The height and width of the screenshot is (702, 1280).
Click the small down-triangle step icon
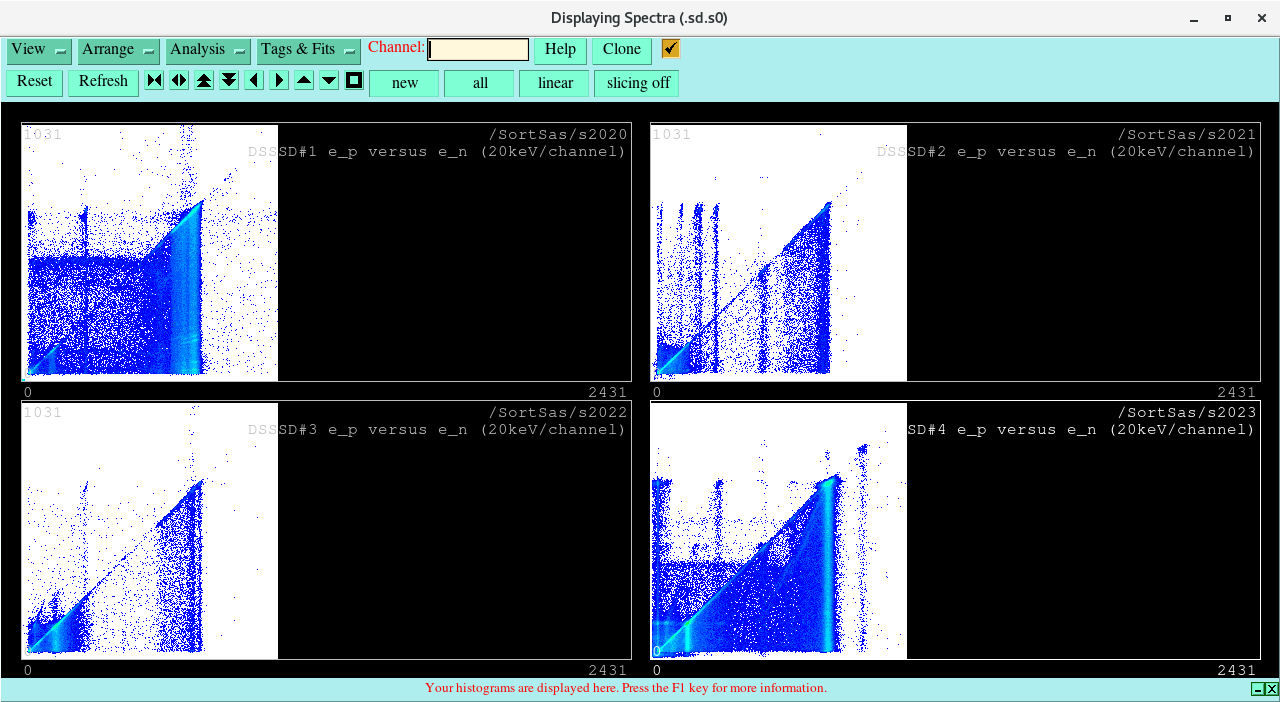[x=328, y=80]
